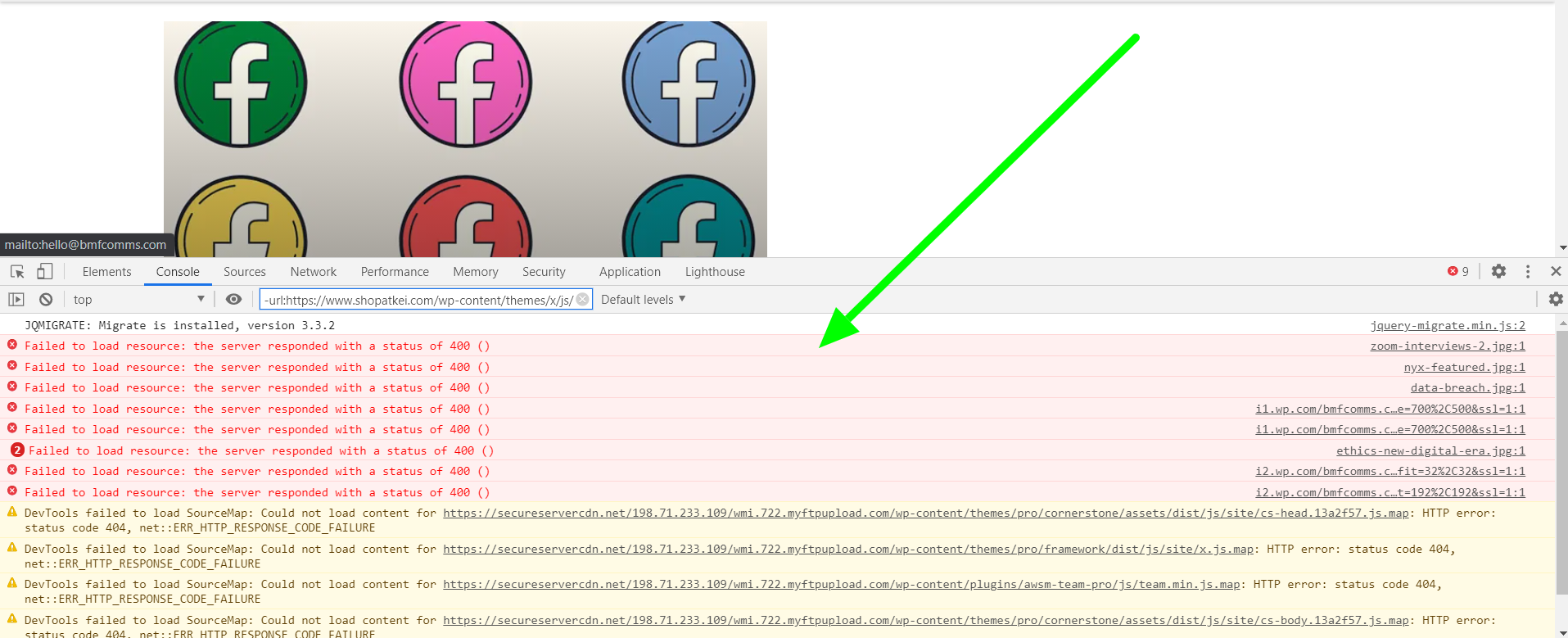Open the i2.wp.com fit=32%2C32 source link

click(1390, 471)
